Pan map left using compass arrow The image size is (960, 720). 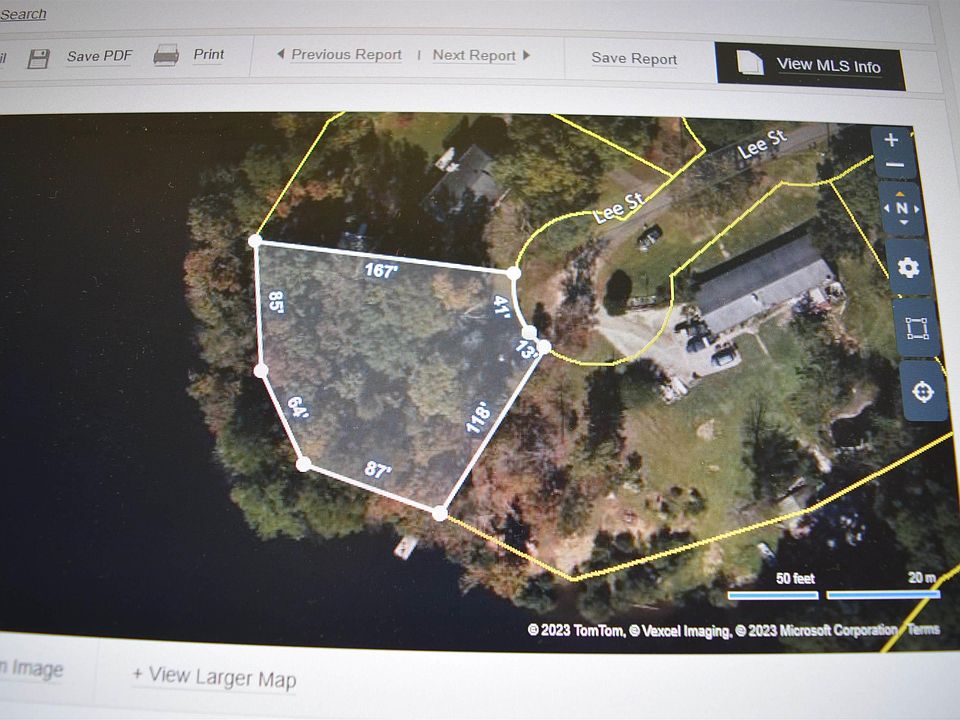(x=887, y=208)
